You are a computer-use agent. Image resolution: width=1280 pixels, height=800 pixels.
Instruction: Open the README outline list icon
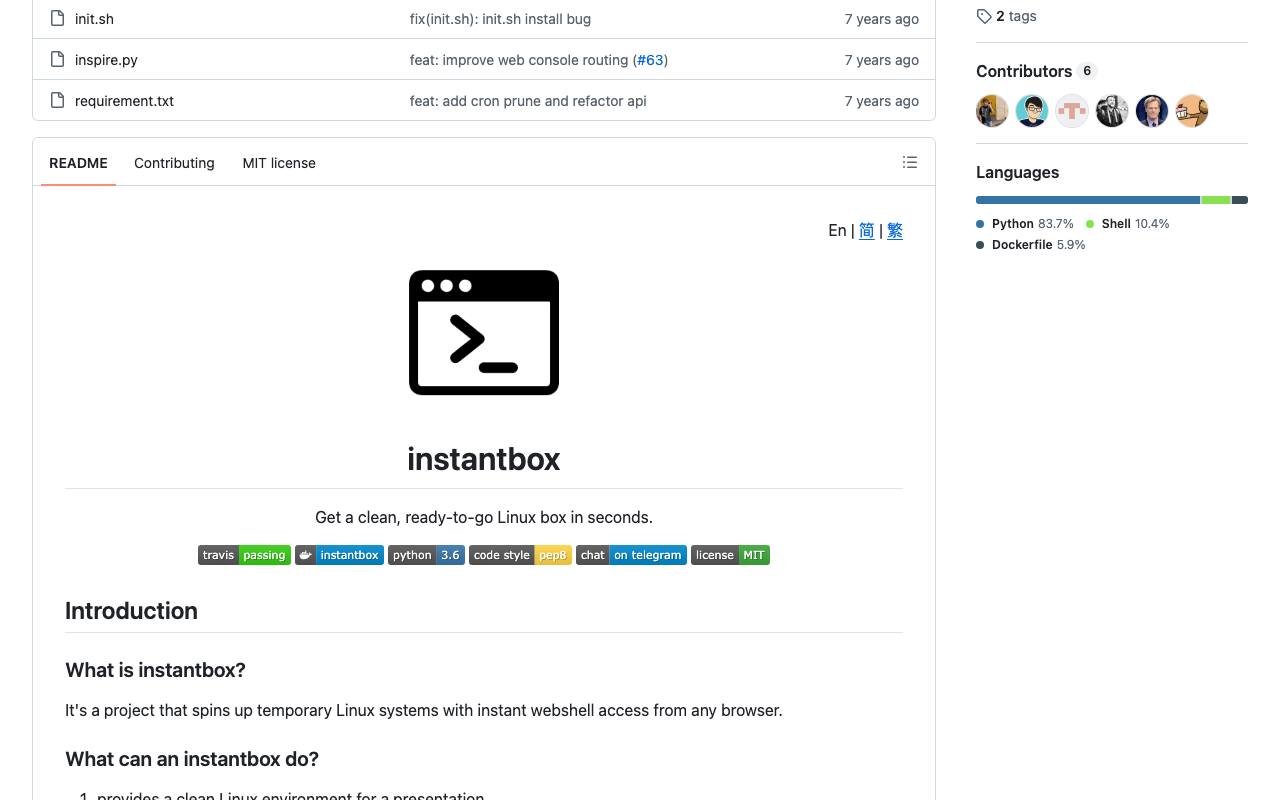[x=910, y=162]
